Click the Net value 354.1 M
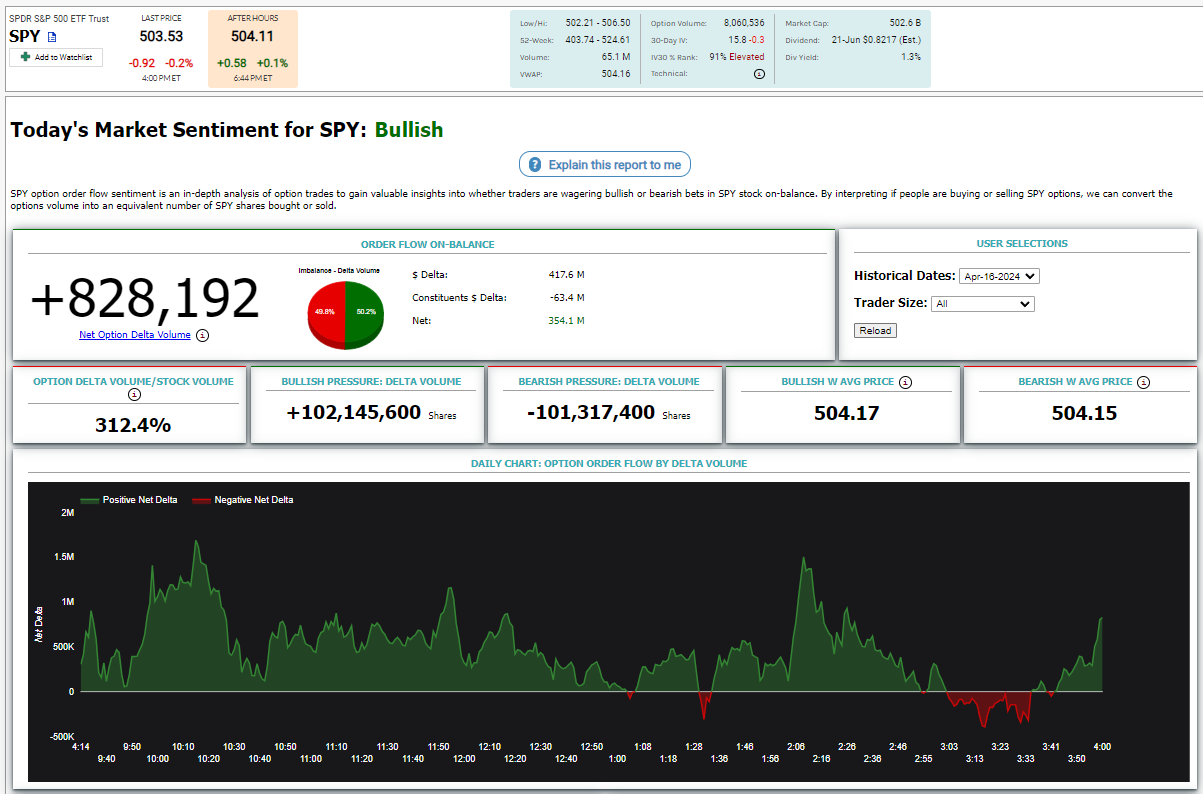Viewport: 1203px width, 794px height. [566, 320]
